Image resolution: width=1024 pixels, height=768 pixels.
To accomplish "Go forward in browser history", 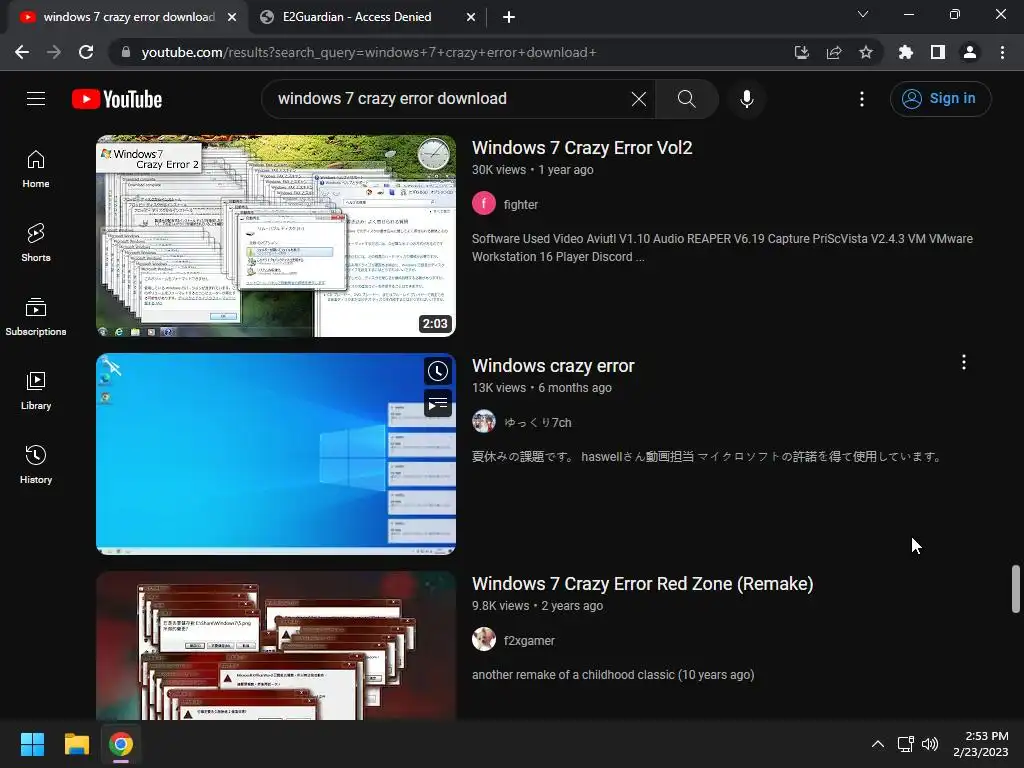I will coord(54,52).
